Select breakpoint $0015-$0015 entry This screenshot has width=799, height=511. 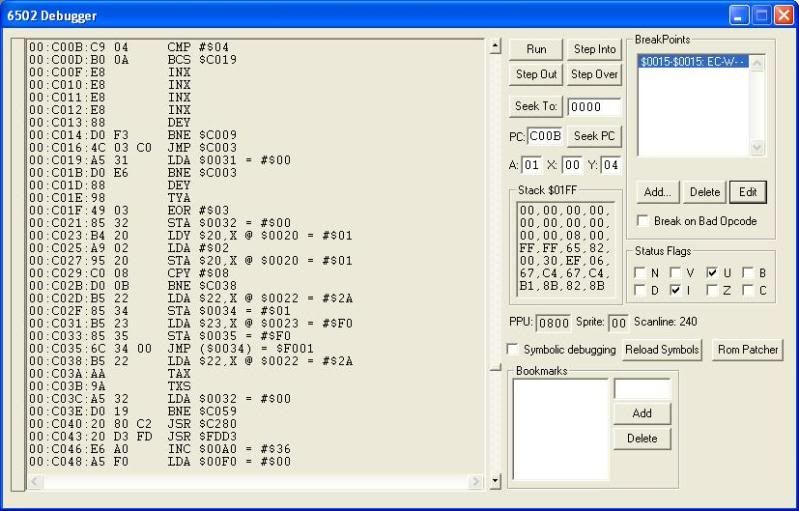pos(693,62)
